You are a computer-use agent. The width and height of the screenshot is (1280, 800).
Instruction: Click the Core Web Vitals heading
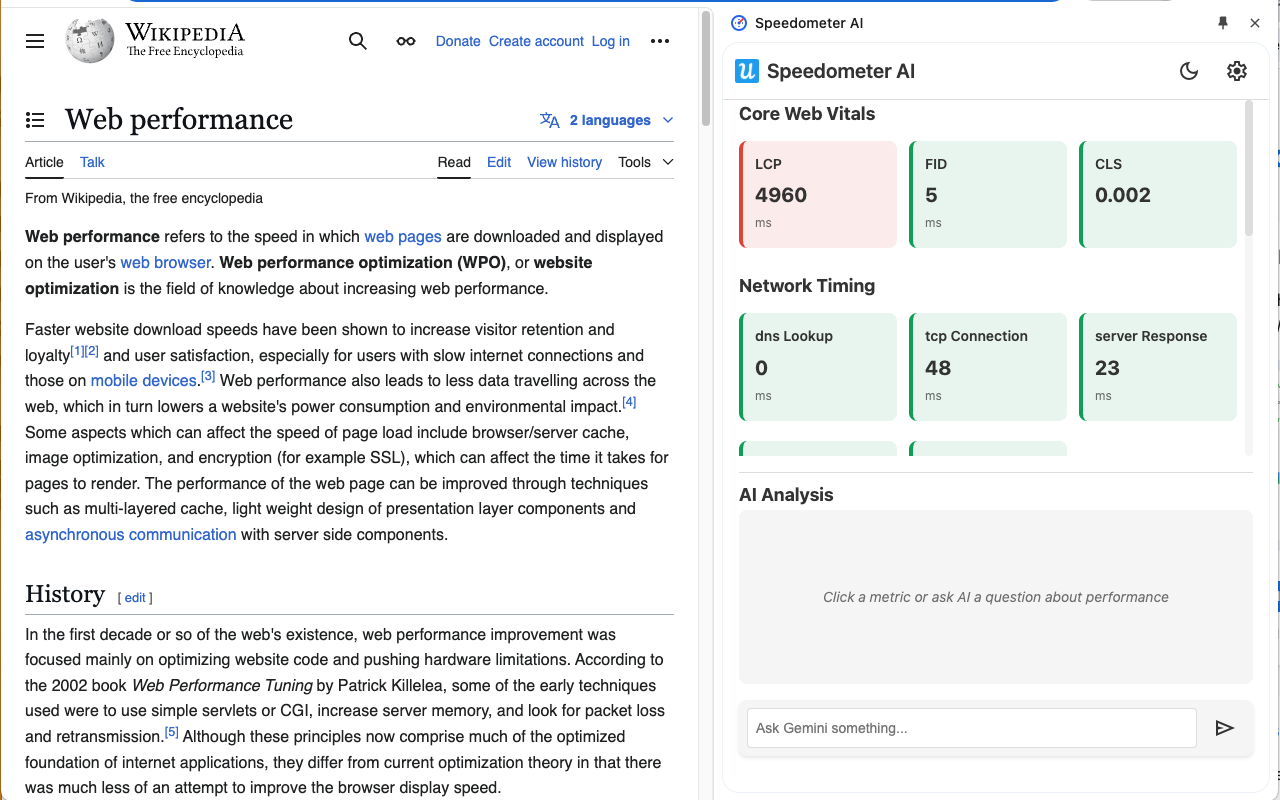click(x=807, y=114)
